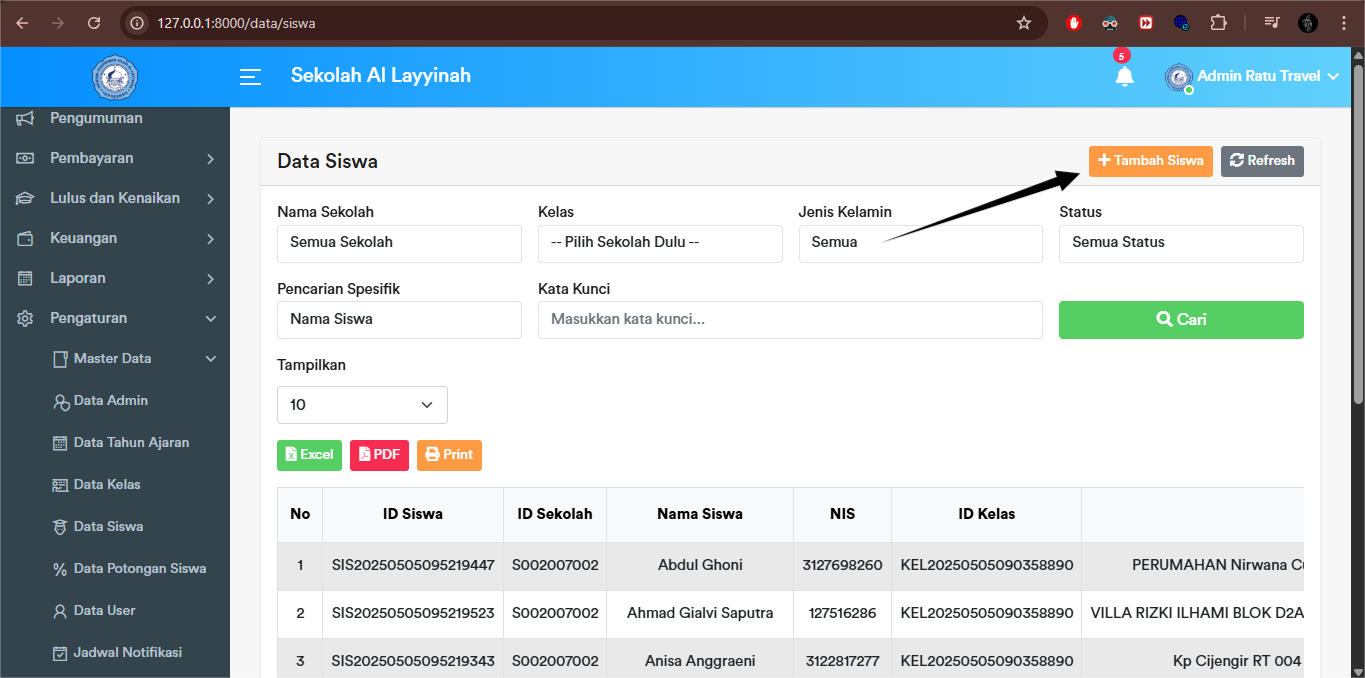Click the notification bell icon
The height and width of the screenshot is (678, 1365).
(x=1124, y=77)
